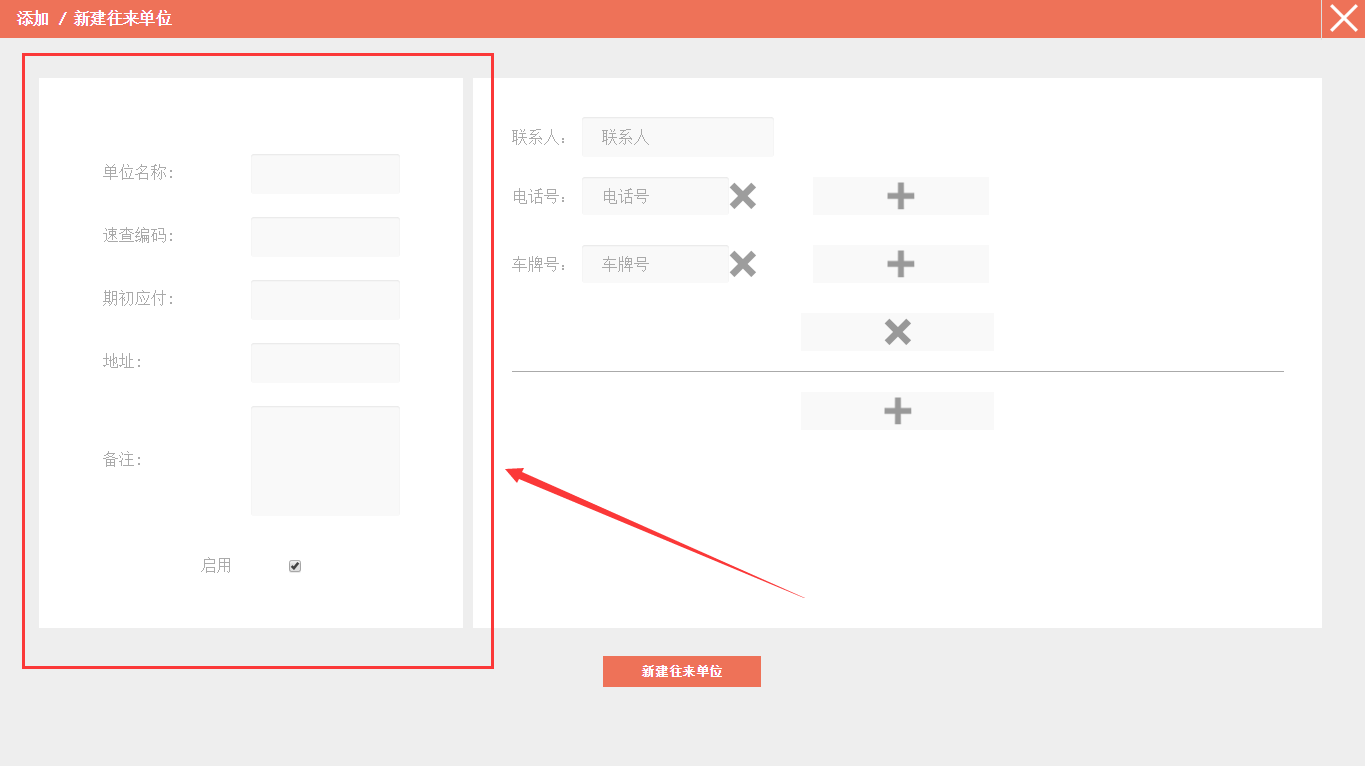Click the X icon beside 电话号 field
1365x766 pixels.
tap(742, 196)
